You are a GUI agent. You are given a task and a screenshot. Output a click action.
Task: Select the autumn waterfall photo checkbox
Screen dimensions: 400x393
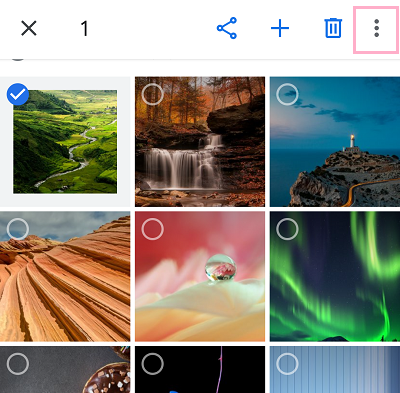pyautogui.click(x=153, y=94)
